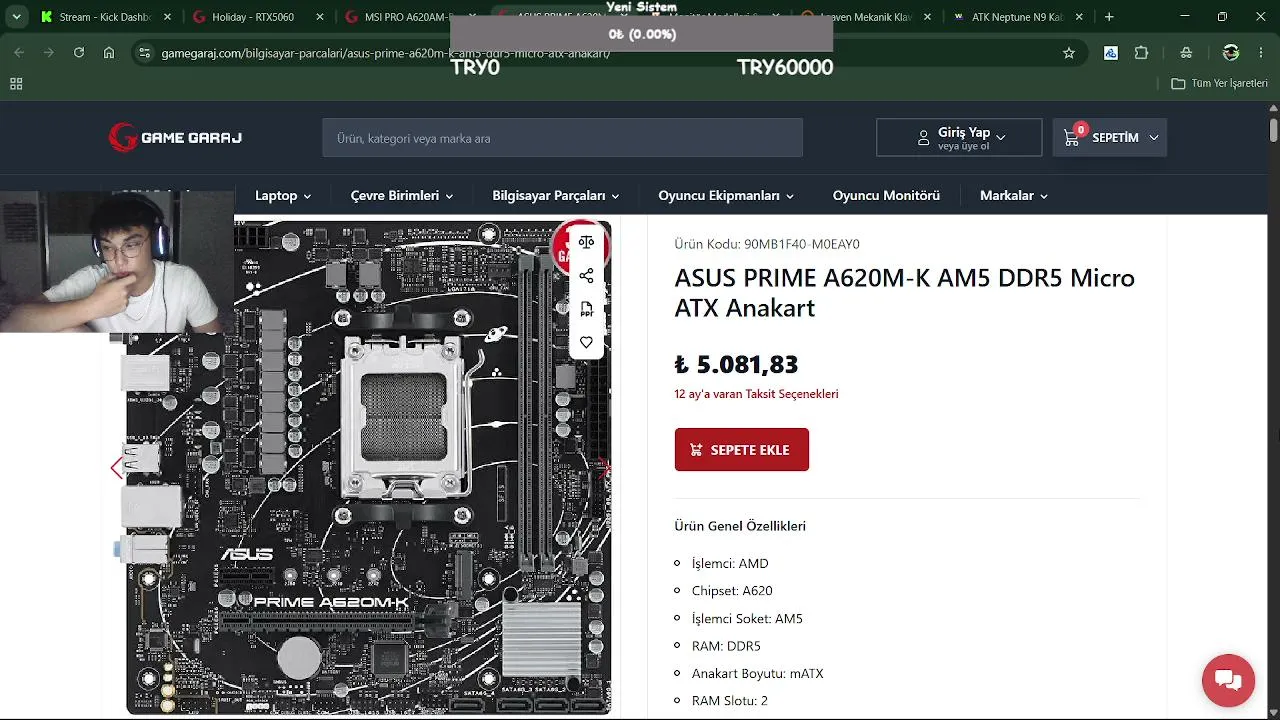The image size is (1280, 720).
Task: Expand the Markalar dropdown menu
Action: click(1013, 196)
